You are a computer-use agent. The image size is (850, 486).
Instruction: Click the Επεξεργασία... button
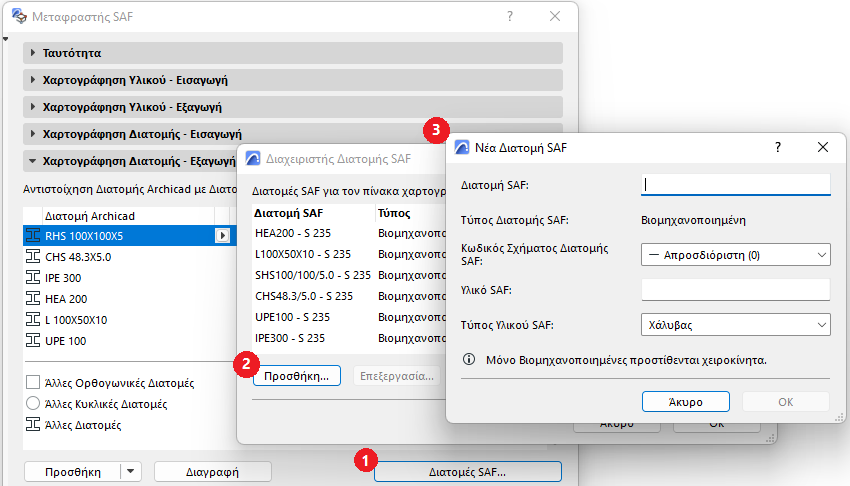click(397, 376)
